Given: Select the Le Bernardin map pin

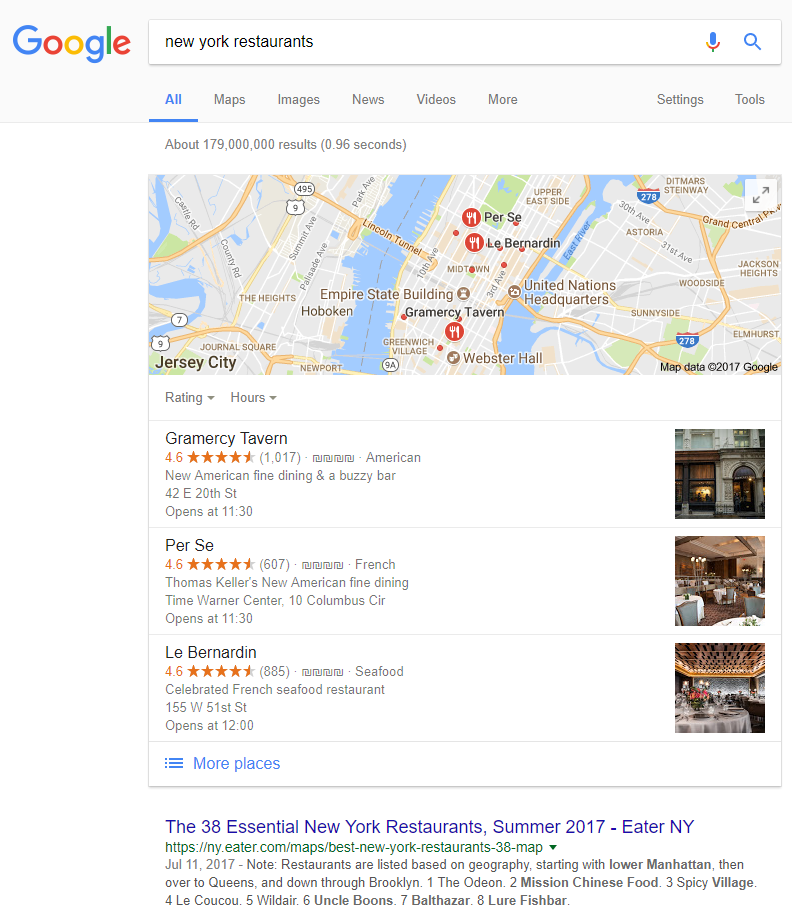Looking at the screenshot, I should (x=474, y=242).
